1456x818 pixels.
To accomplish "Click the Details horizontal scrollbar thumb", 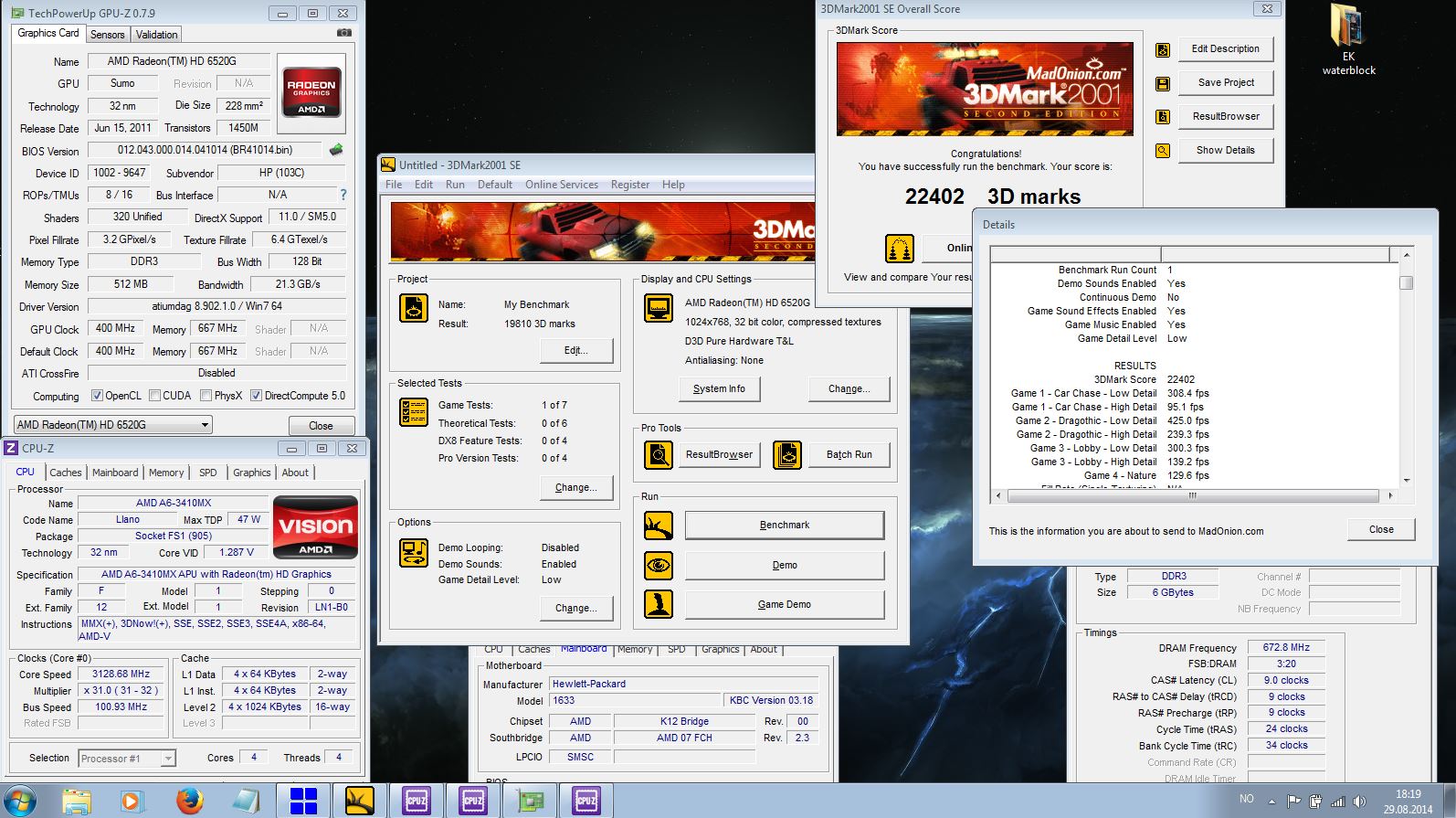I will coord(1192,495).
